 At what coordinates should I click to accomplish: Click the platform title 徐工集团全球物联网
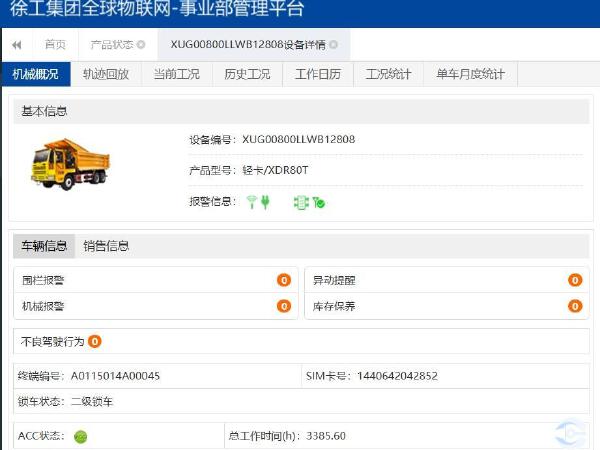click(x=90, y=8)
